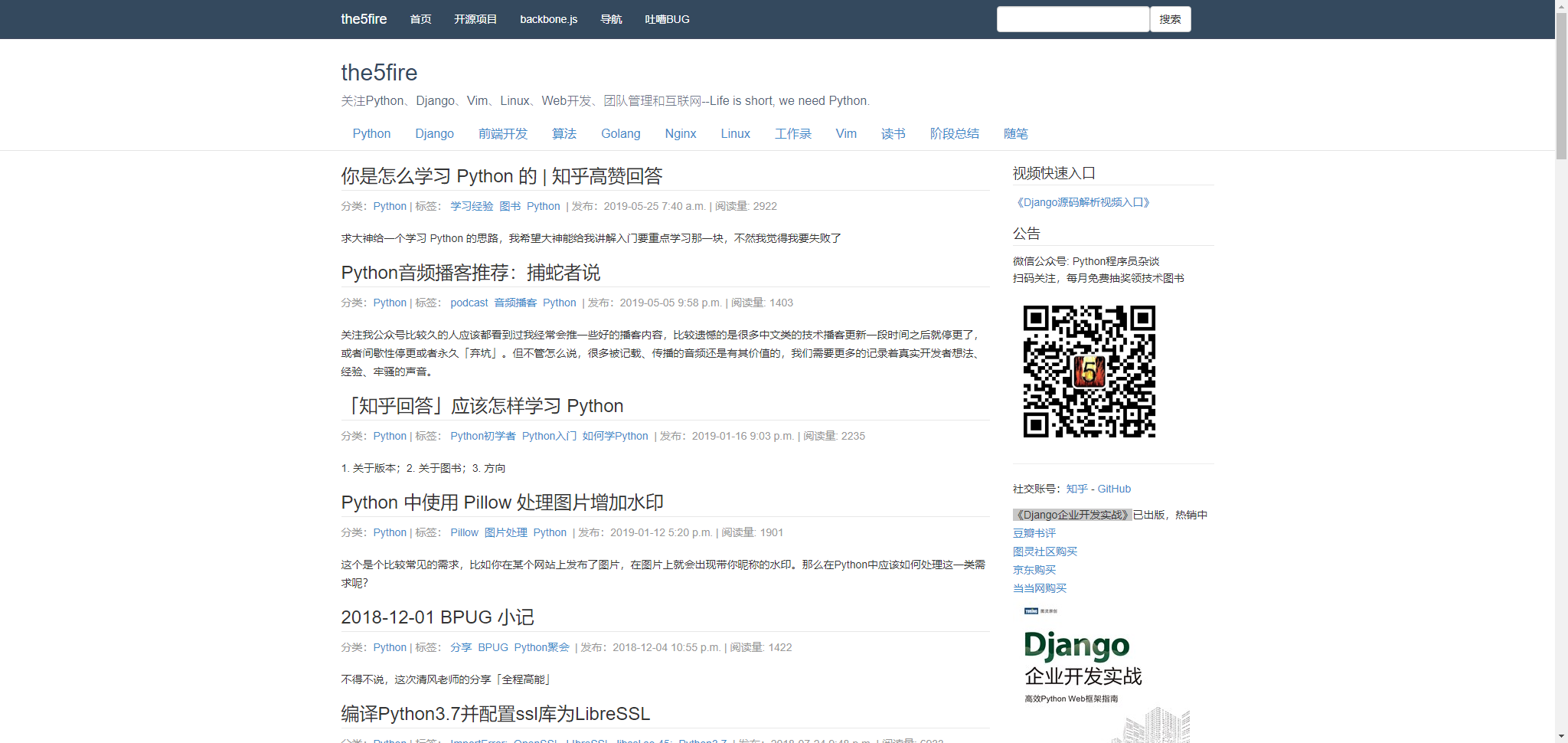Click the podcast tag

[x=469, y=303]
